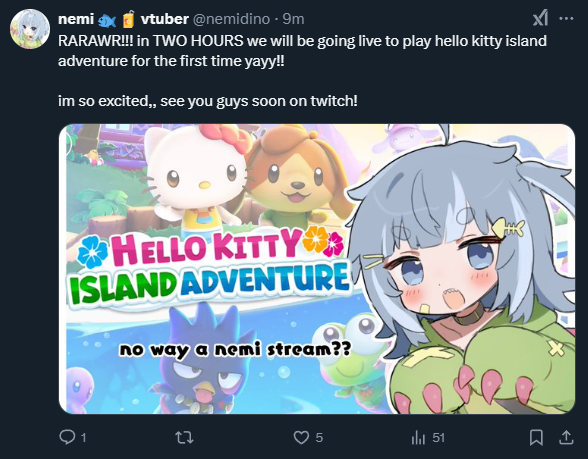View analytics via the bar chart icon
The image size is (588, 459).
[x=418, y=437]
